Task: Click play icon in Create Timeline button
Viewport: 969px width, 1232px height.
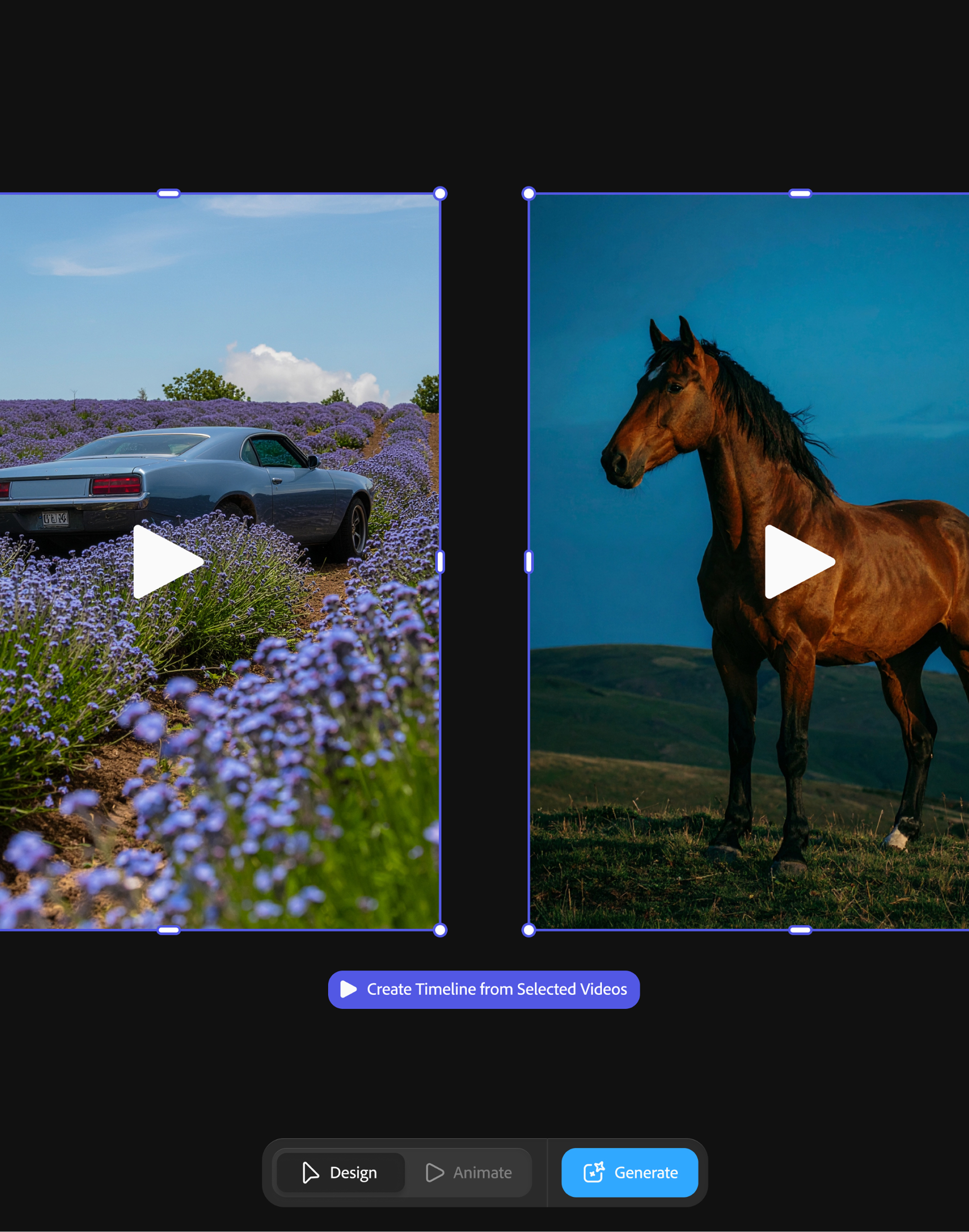Action: click(348, 989)
